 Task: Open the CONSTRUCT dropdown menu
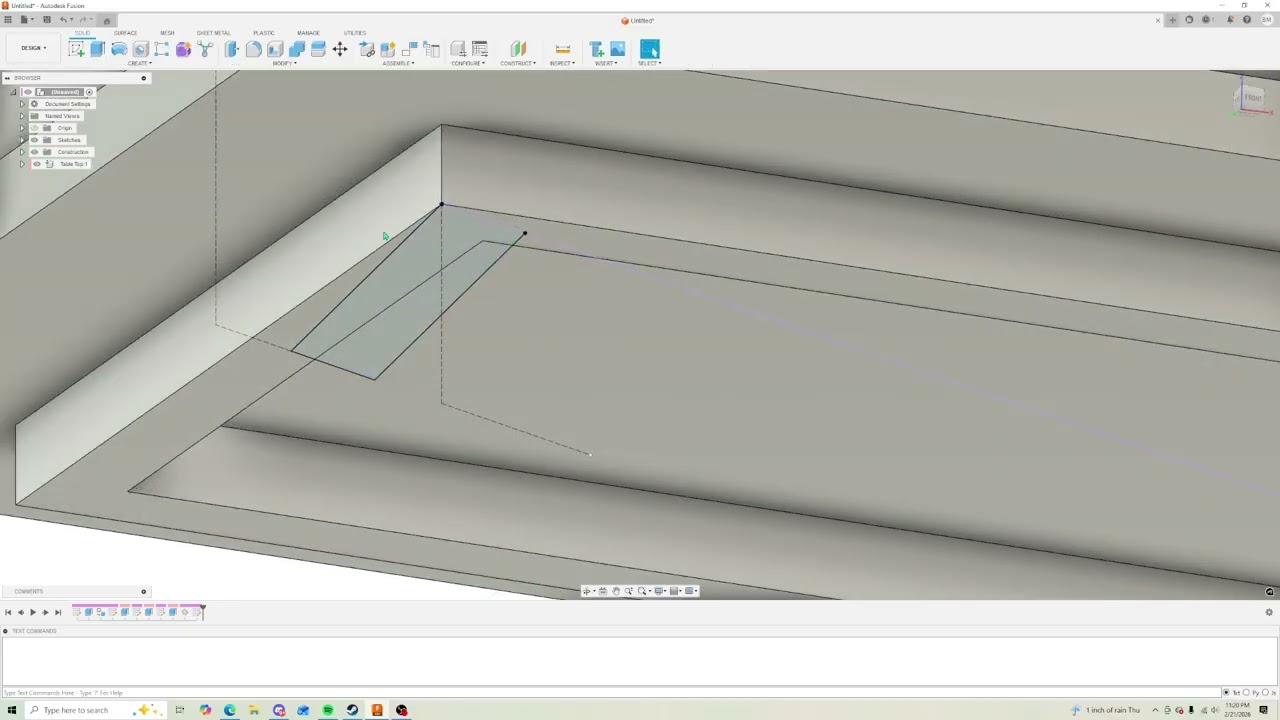pos(518,63)
